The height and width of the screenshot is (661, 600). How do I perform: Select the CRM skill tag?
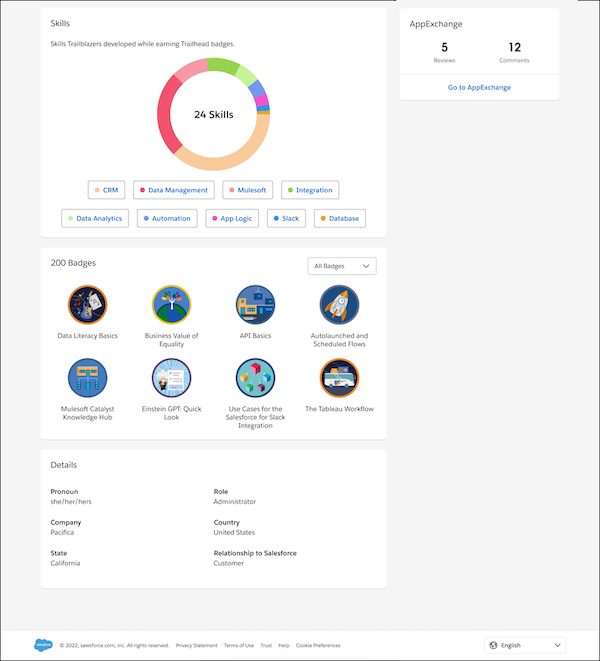pyautogui.click(x=106, y=190)
